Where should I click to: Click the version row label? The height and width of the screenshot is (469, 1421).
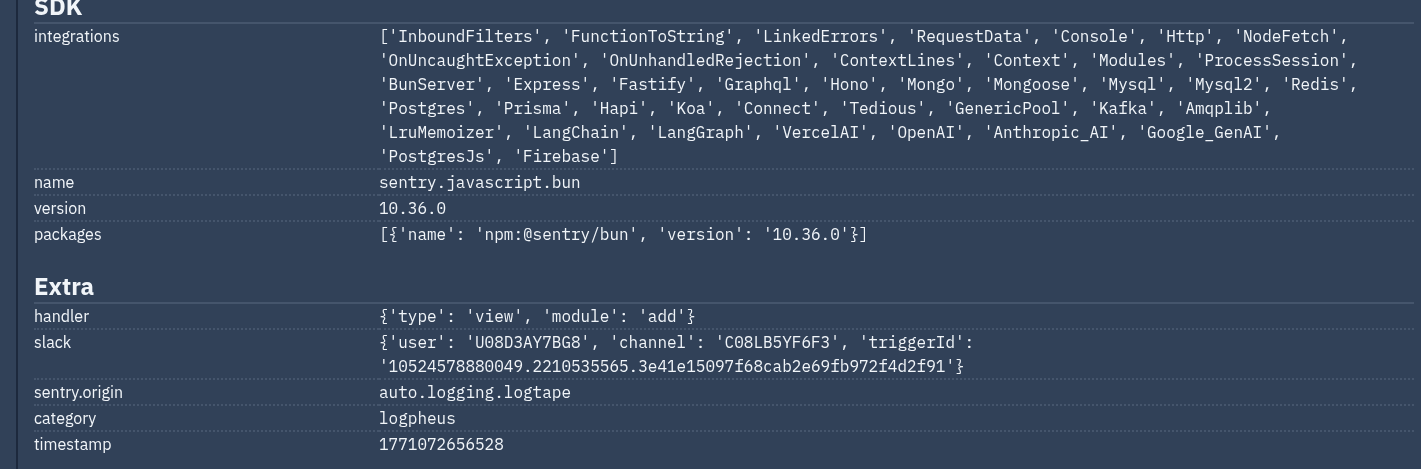60,209
